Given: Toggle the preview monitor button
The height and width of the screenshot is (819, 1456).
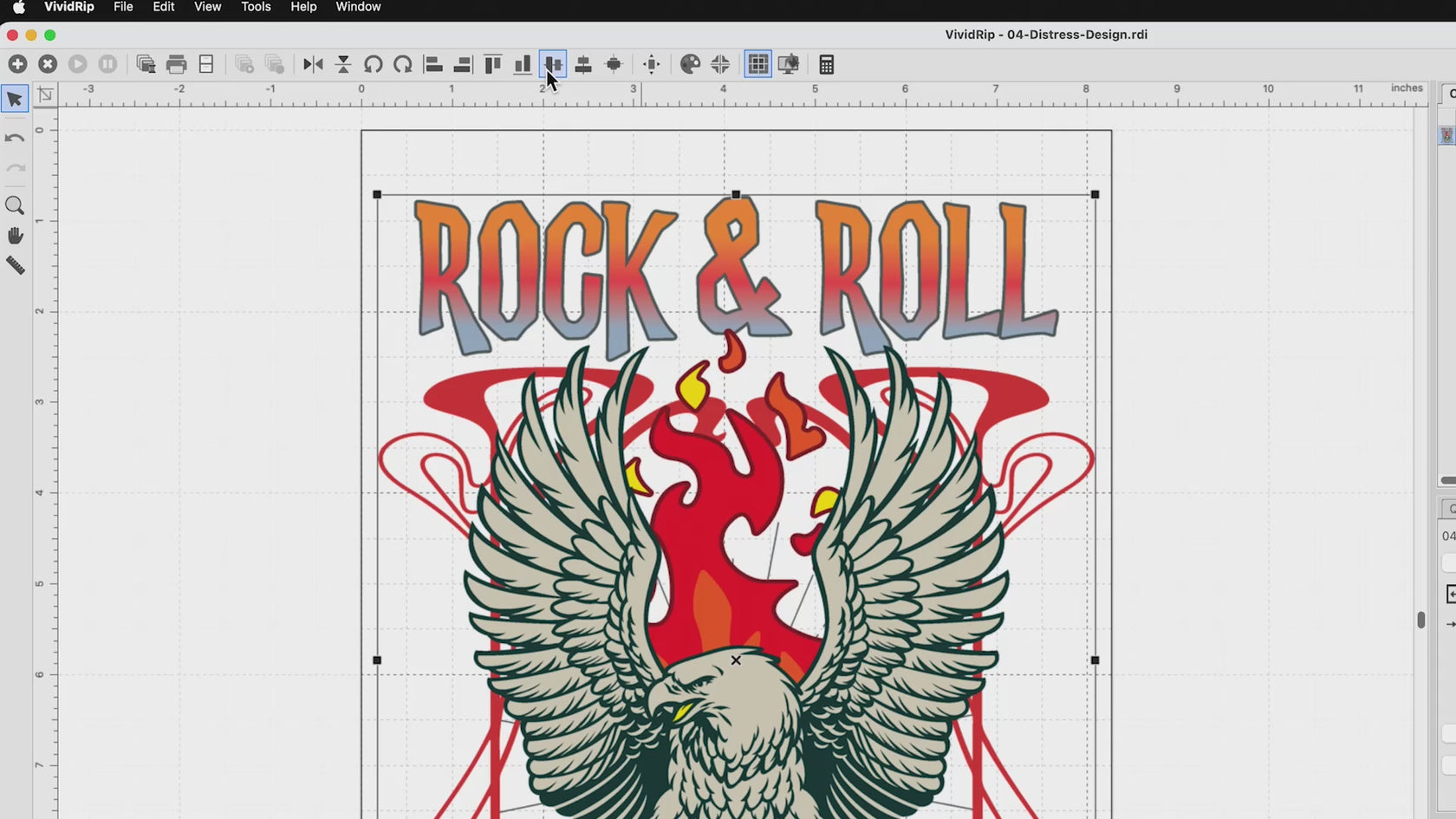Looking at the screenshot, I should 788,64.
